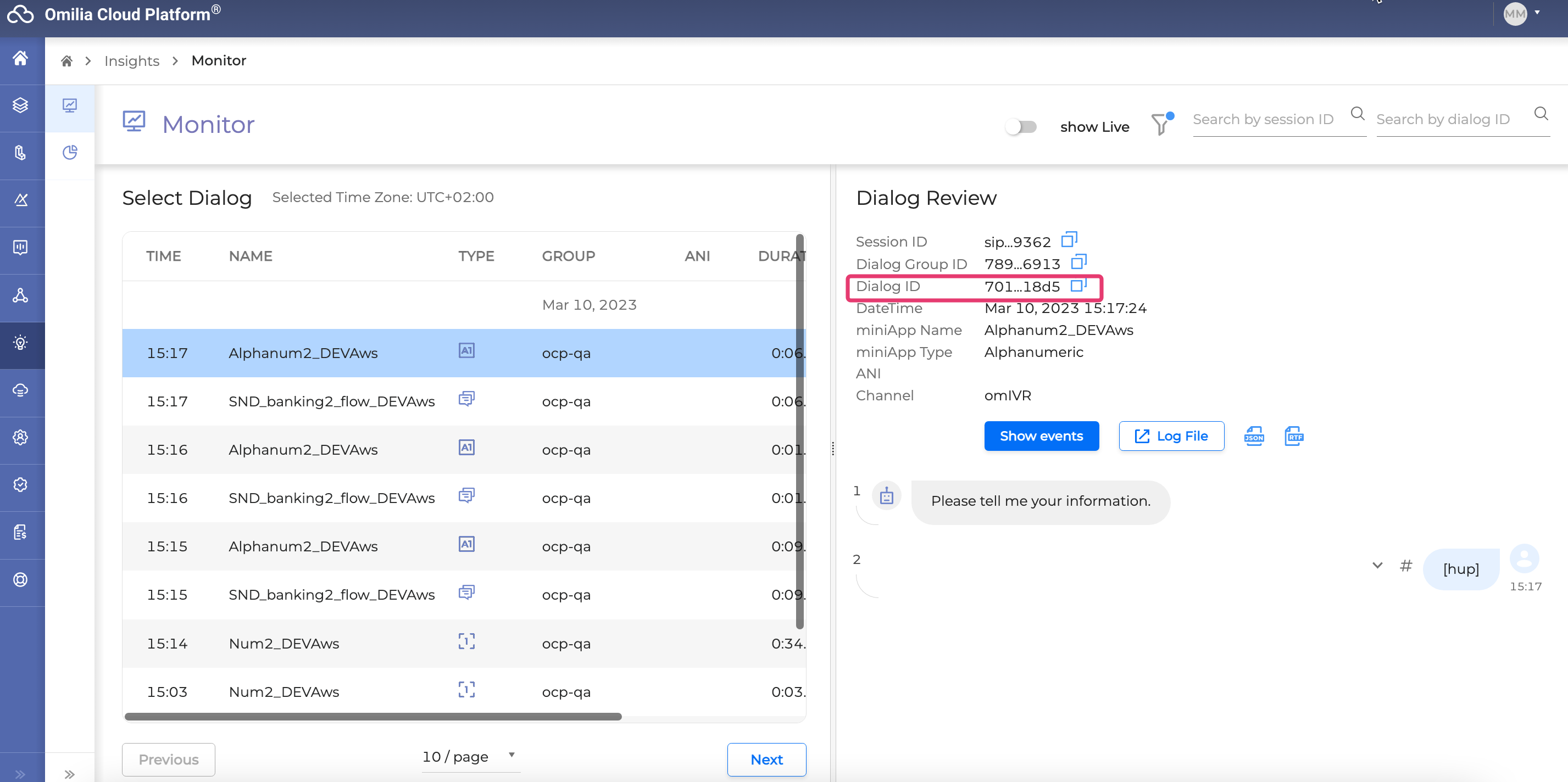Copy the Session ID value
Image resolution: width=1568 pixels, height=782 pixels.
[1069, 240]
